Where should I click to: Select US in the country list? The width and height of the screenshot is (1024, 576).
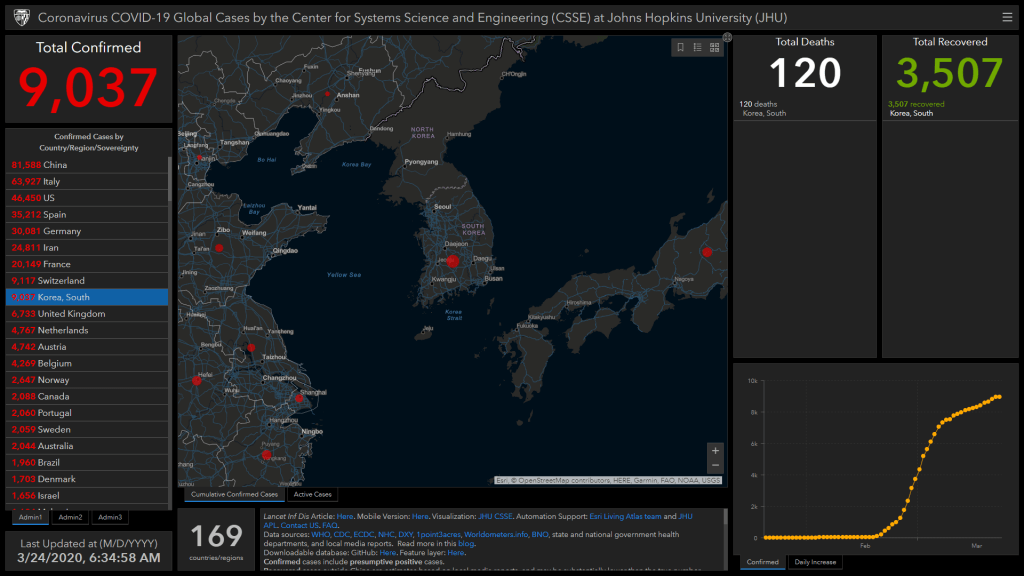(87, 198)
